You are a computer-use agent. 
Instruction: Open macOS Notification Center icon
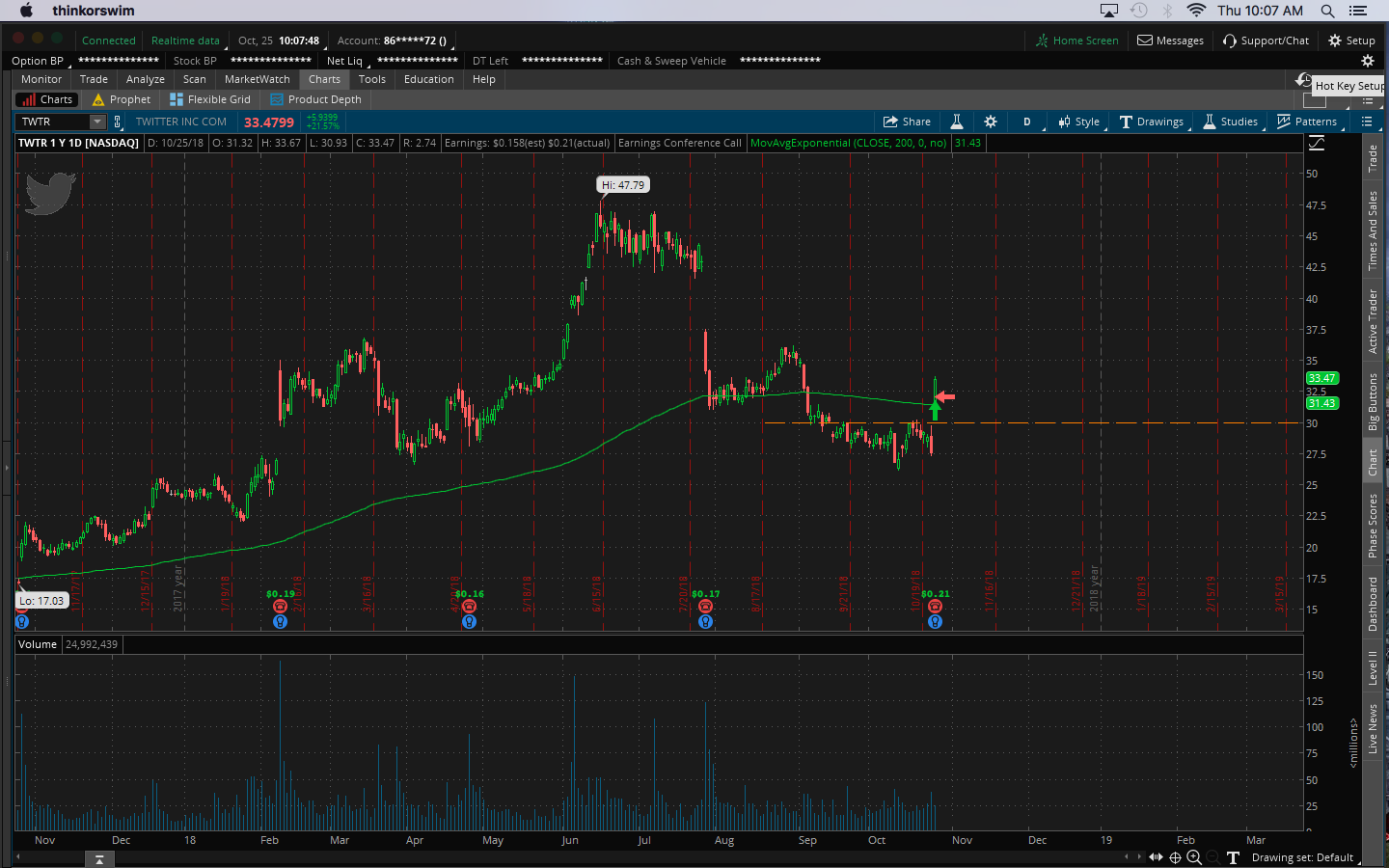coord(1358,11)
